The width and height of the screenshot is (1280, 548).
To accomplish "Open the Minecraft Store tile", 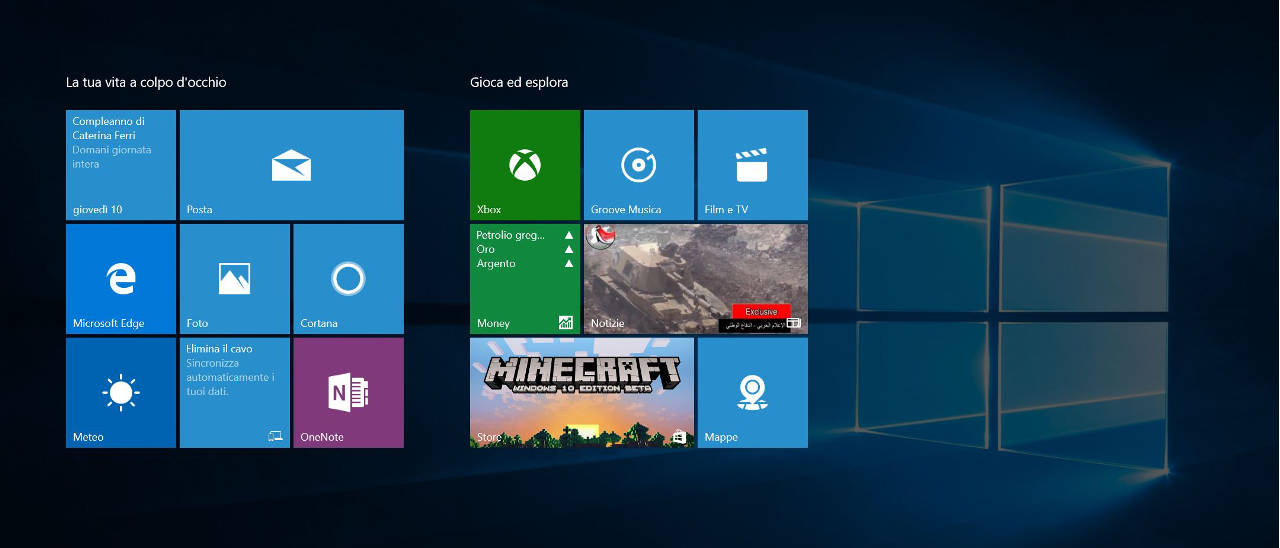I will click(582, 393).
